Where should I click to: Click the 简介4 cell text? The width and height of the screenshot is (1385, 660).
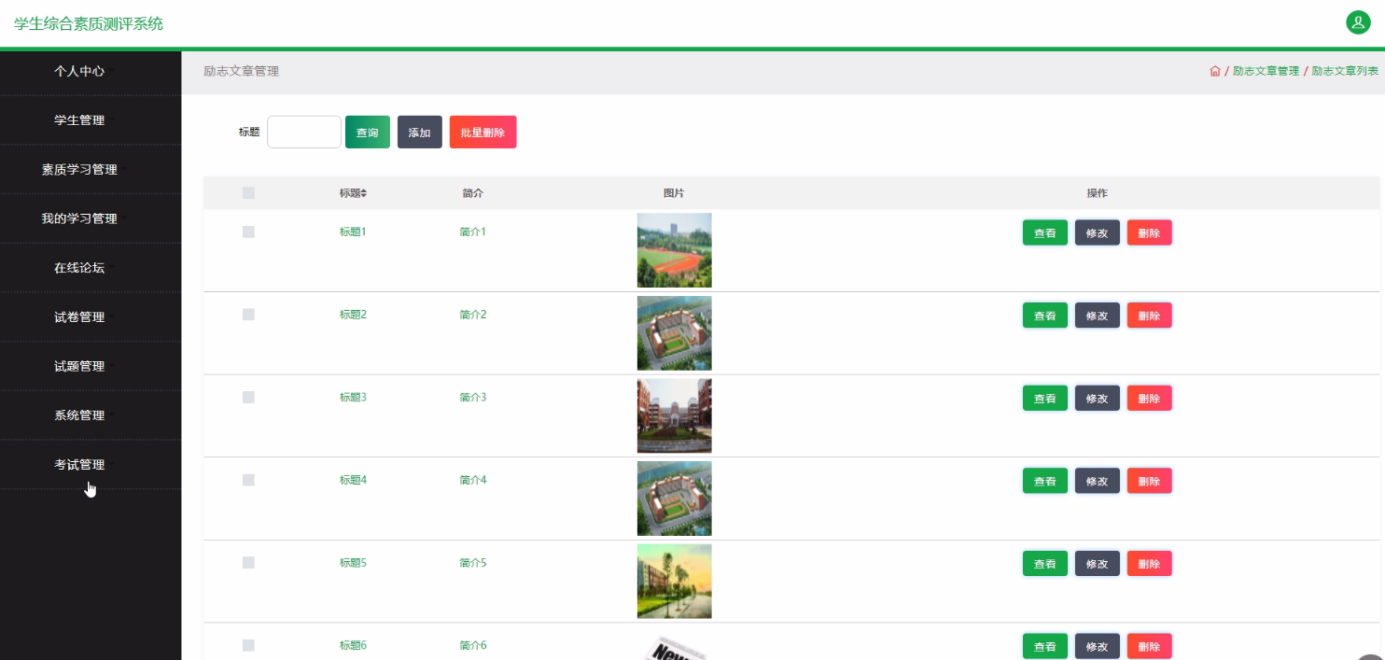click(473, 480)
